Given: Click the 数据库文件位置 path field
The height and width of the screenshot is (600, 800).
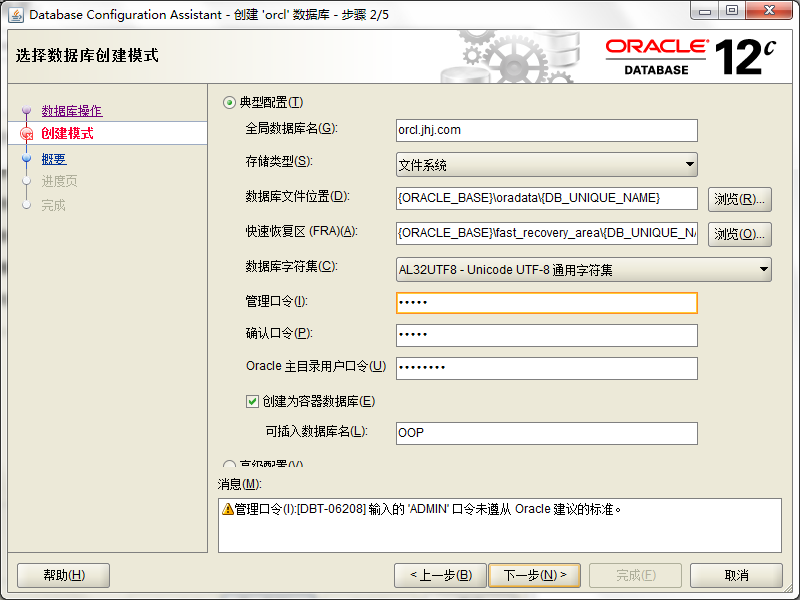Looking at the screenshot, I should point(546,198).
